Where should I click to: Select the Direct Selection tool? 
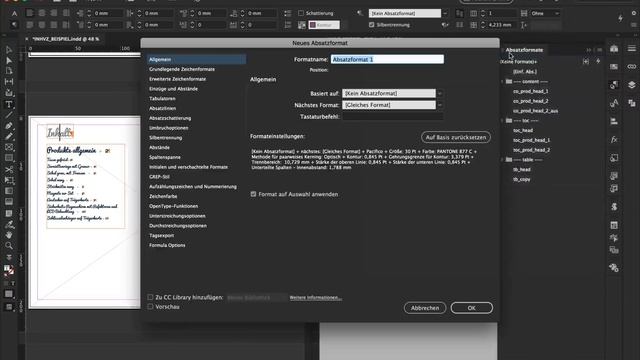coord(9,60)
